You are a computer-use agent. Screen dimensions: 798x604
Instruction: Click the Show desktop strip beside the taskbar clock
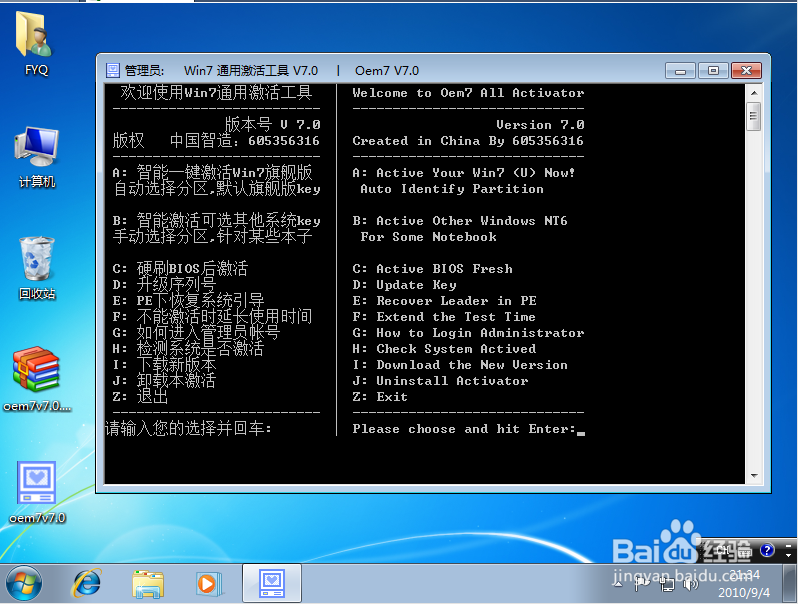pos(790,583)
